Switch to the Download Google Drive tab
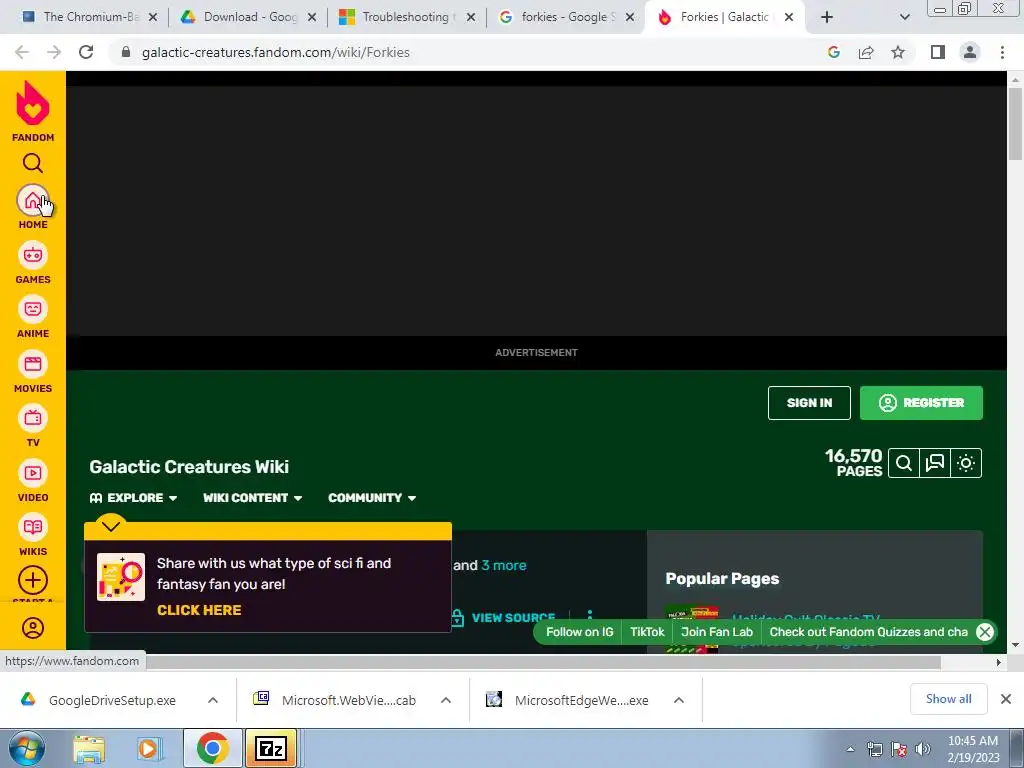This screenshot has width=1024, height=768. [x=248, y=17]
